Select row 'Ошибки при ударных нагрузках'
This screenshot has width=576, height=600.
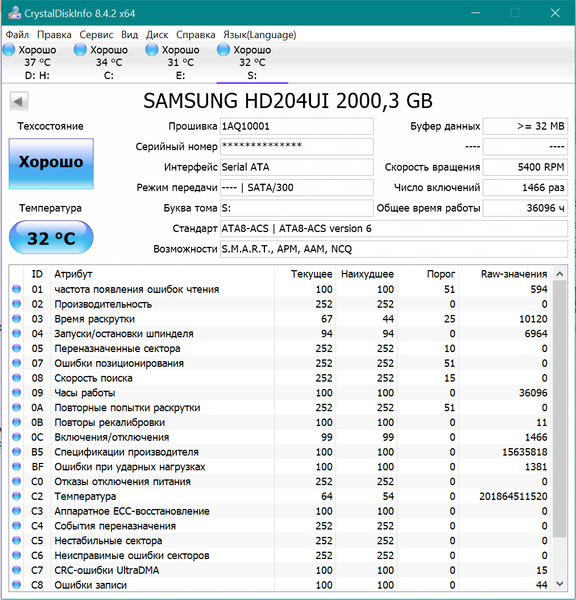[281, 467]
